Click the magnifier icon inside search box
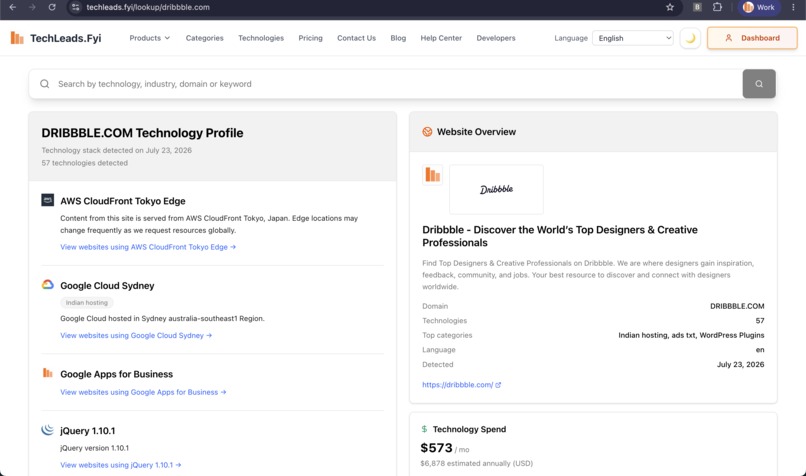 (45, 84)
